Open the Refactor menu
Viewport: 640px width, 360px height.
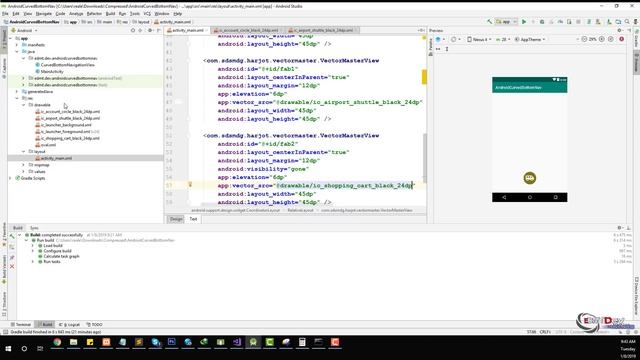[x=94, y=13]
